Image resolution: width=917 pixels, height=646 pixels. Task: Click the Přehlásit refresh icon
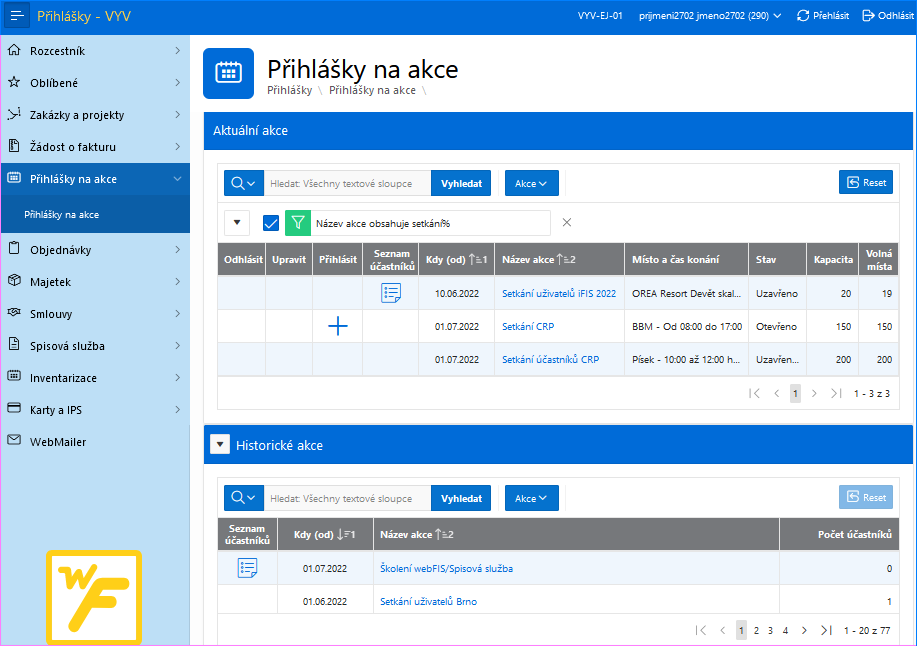pyautogui.click(x=803, y=16)
